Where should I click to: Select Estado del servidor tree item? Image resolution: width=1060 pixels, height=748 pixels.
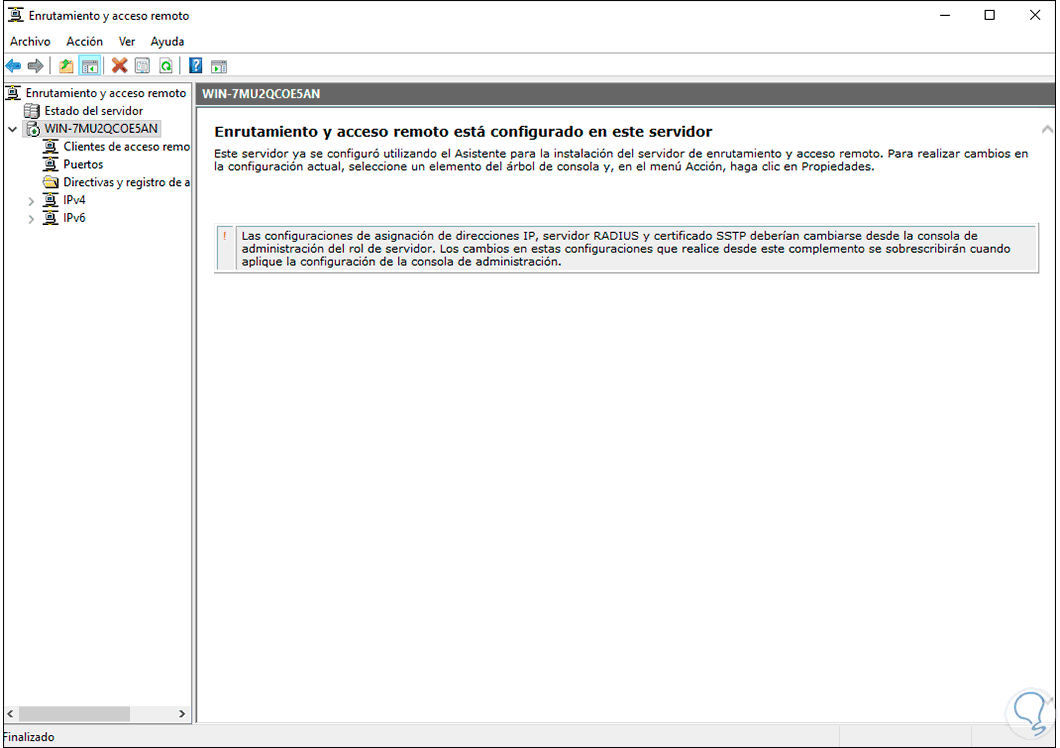[x=94, y=111]
